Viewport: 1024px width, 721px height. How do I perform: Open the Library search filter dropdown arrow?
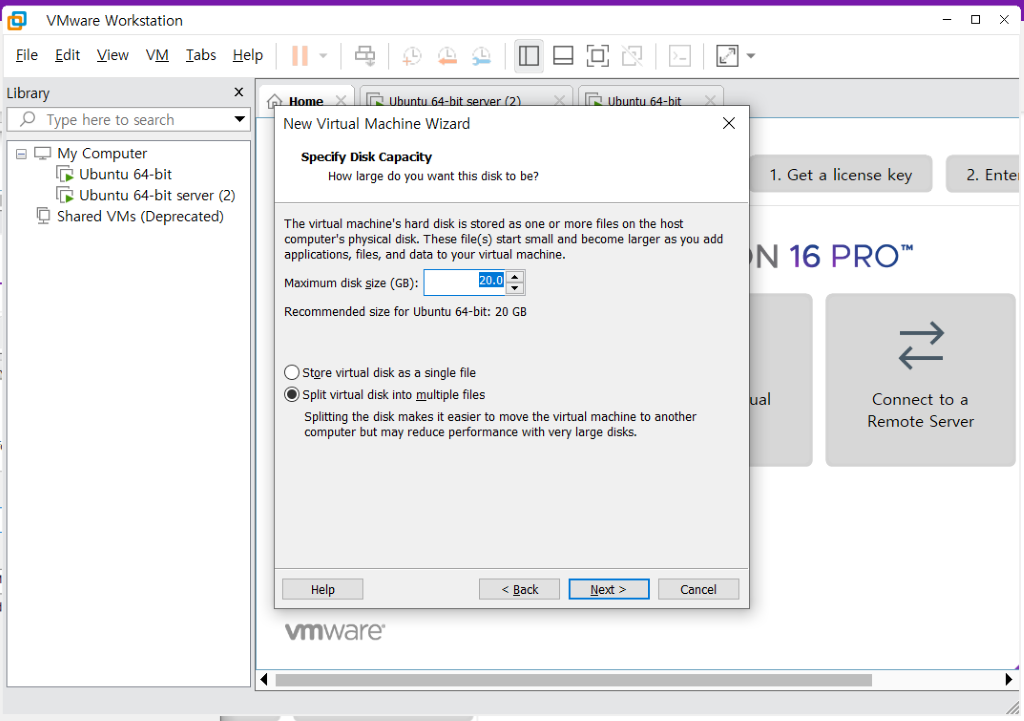click(x=240, y=119)
